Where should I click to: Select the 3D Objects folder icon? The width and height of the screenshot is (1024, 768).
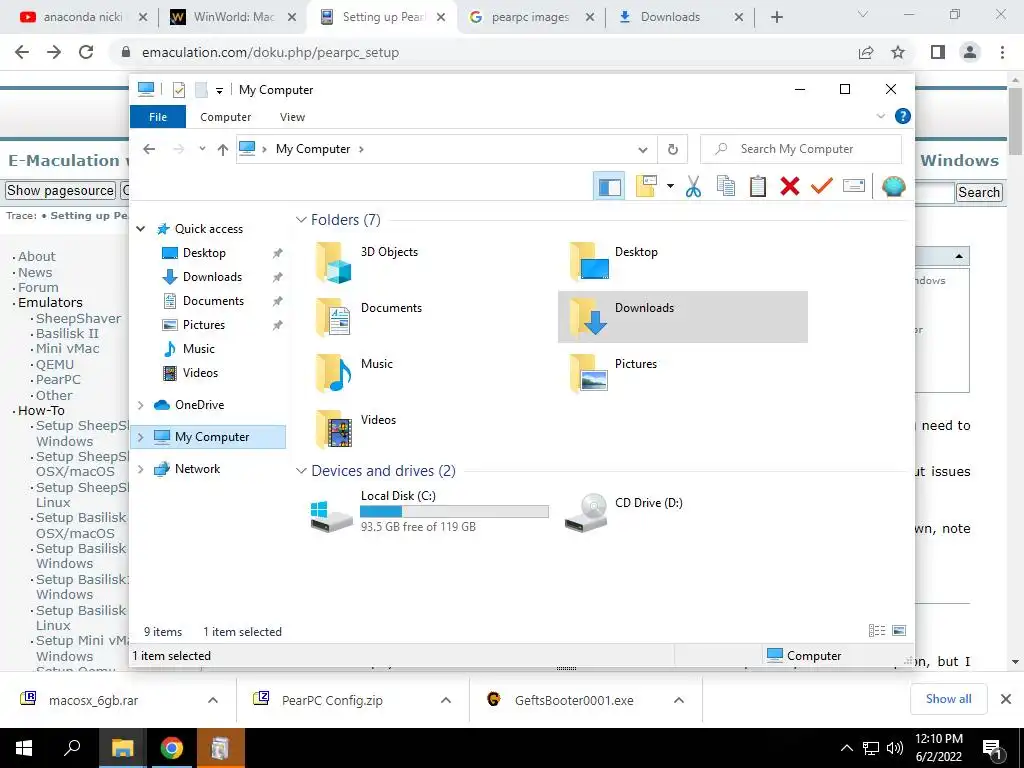pyautogui.click(x=334, y=263)
